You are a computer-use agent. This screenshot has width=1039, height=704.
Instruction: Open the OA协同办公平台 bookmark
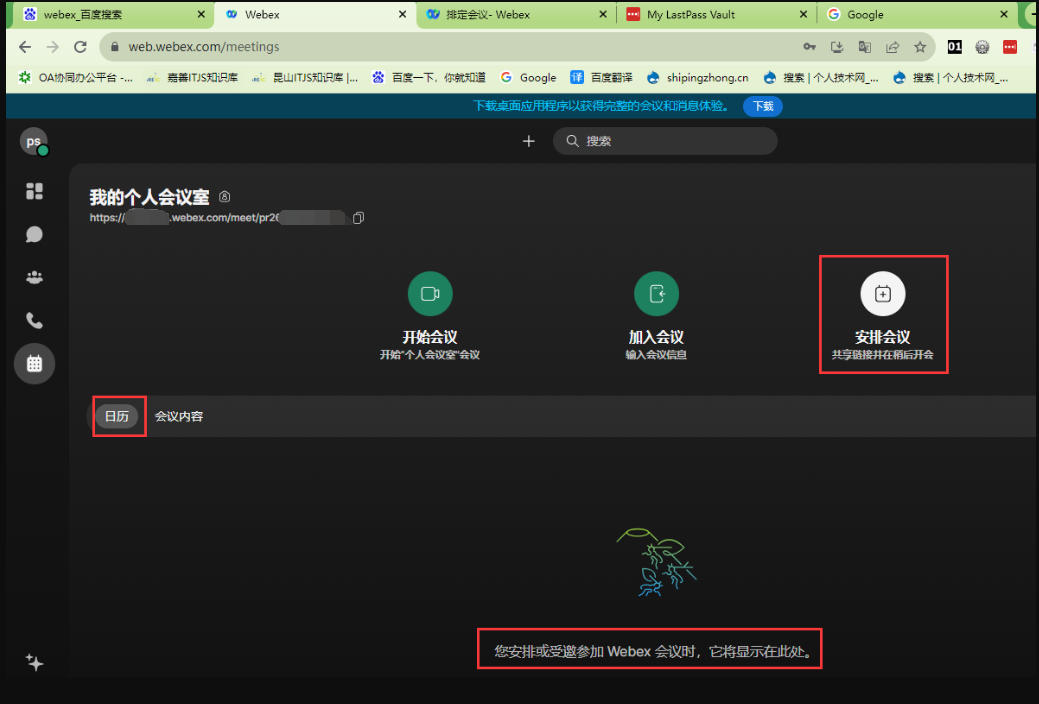tap(76, 78)
